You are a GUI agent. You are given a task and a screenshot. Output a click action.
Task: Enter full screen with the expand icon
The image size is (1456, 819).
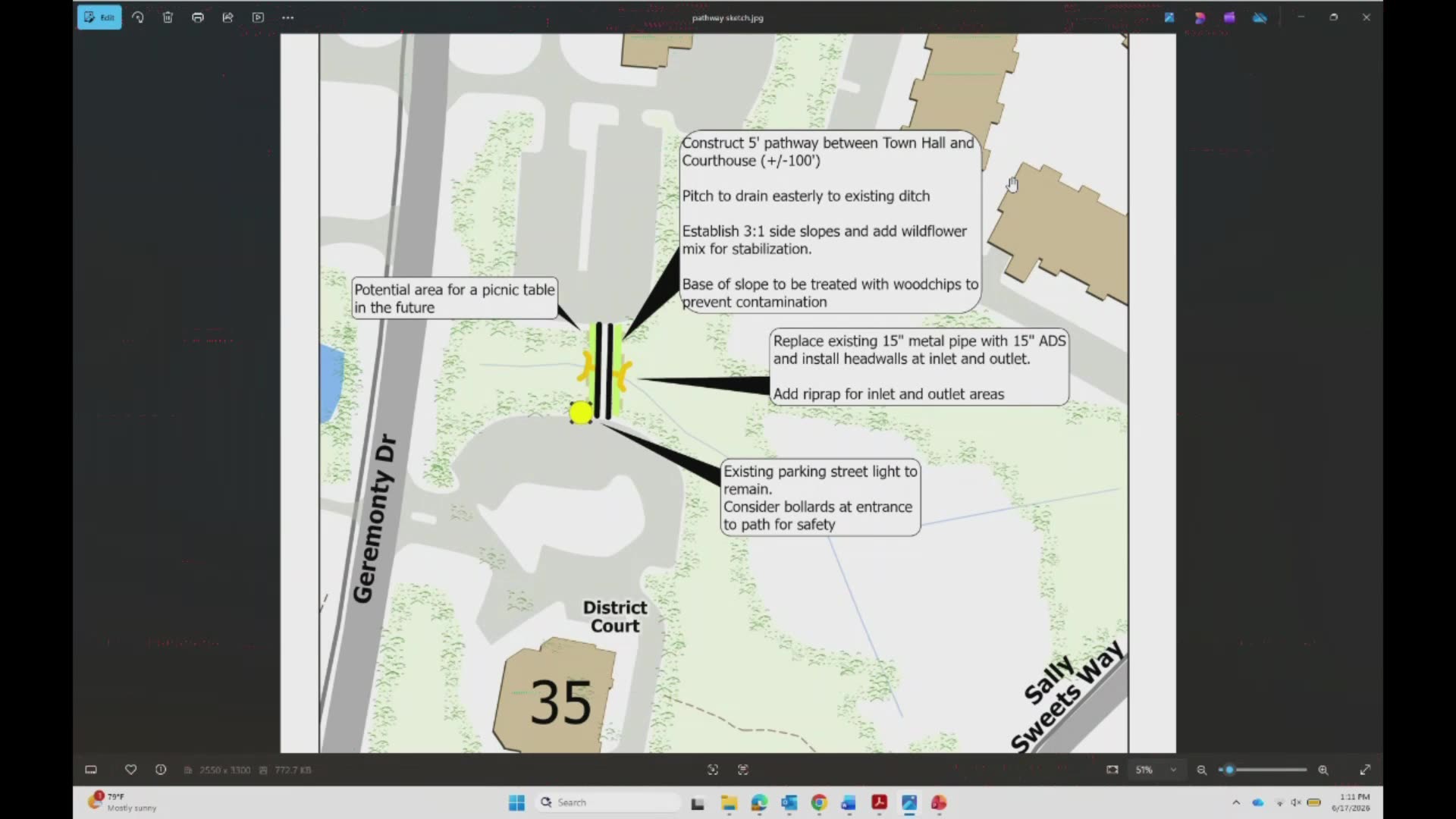point(1365,770)
